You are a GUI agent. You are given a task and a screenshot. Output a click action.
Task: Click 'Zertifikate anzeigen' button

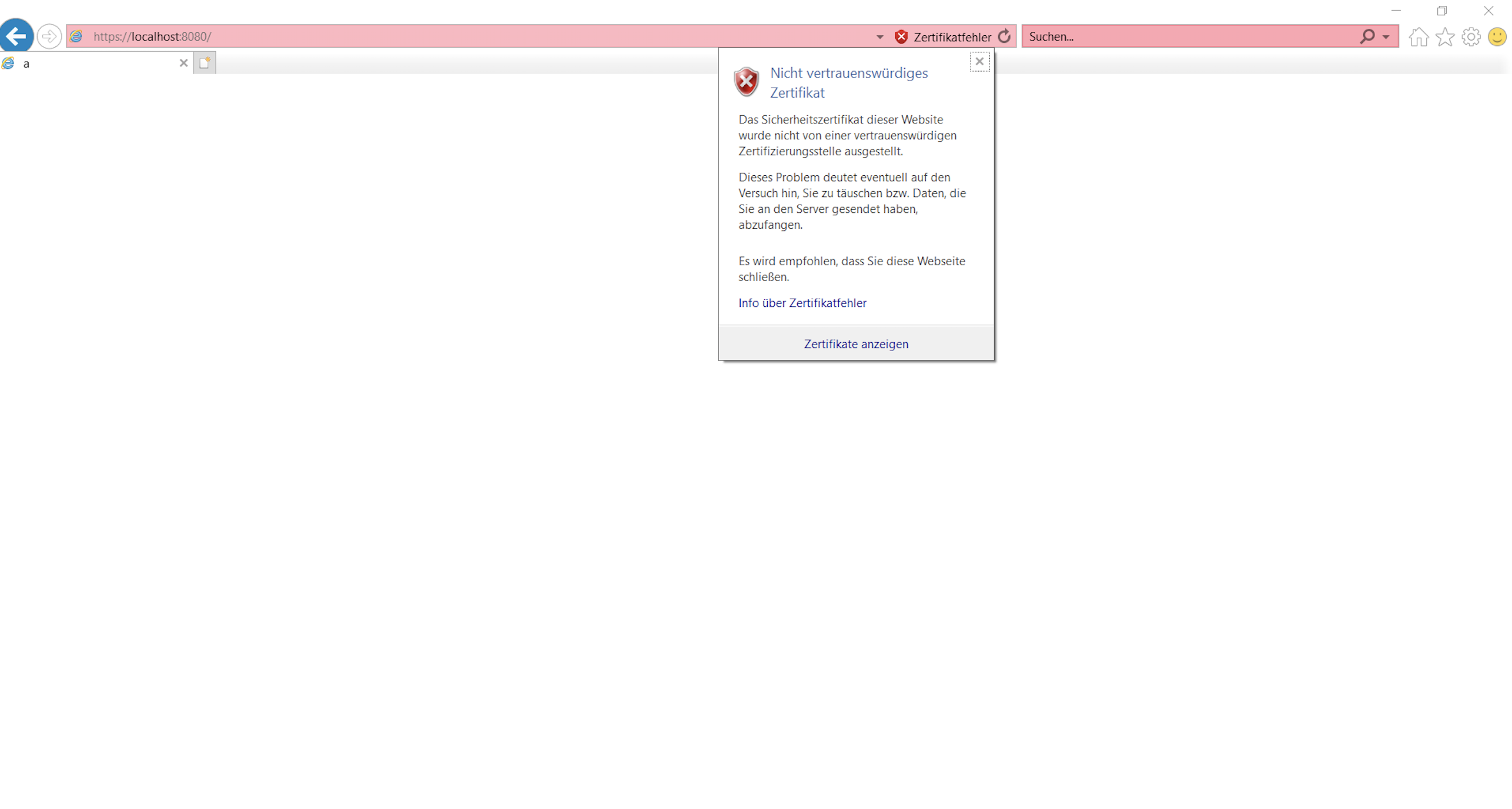coord(855,344)
